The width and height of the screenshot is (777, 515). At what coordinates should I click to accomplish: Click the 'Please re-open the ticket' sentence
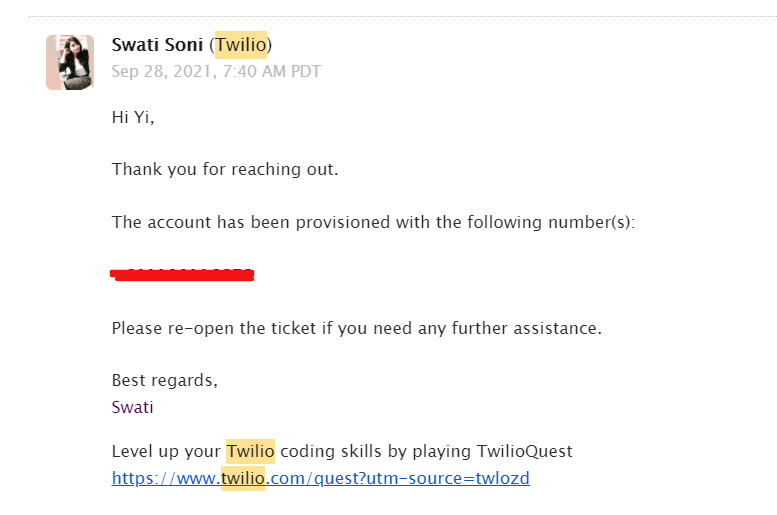point(356,327)
